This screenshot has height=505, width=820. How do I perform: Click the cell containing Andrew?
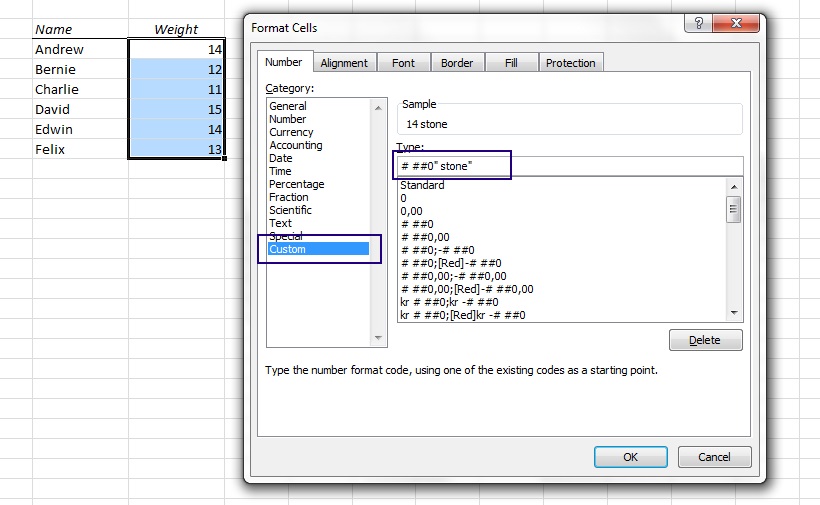(80, 49)
